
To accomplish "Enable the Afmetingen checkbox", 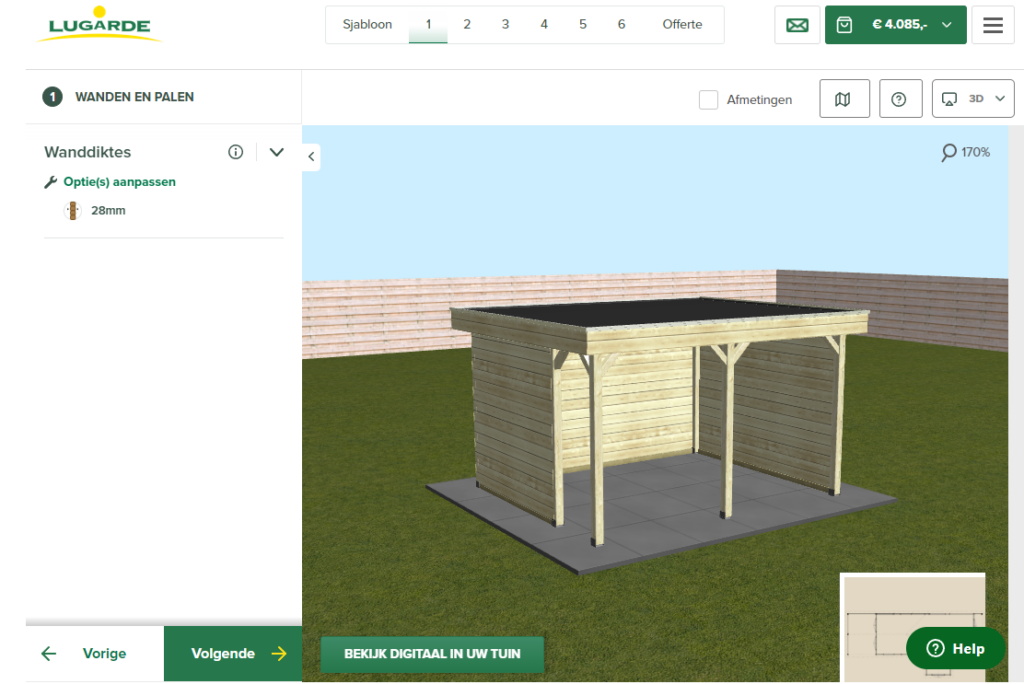I will [x=709, y=99].
